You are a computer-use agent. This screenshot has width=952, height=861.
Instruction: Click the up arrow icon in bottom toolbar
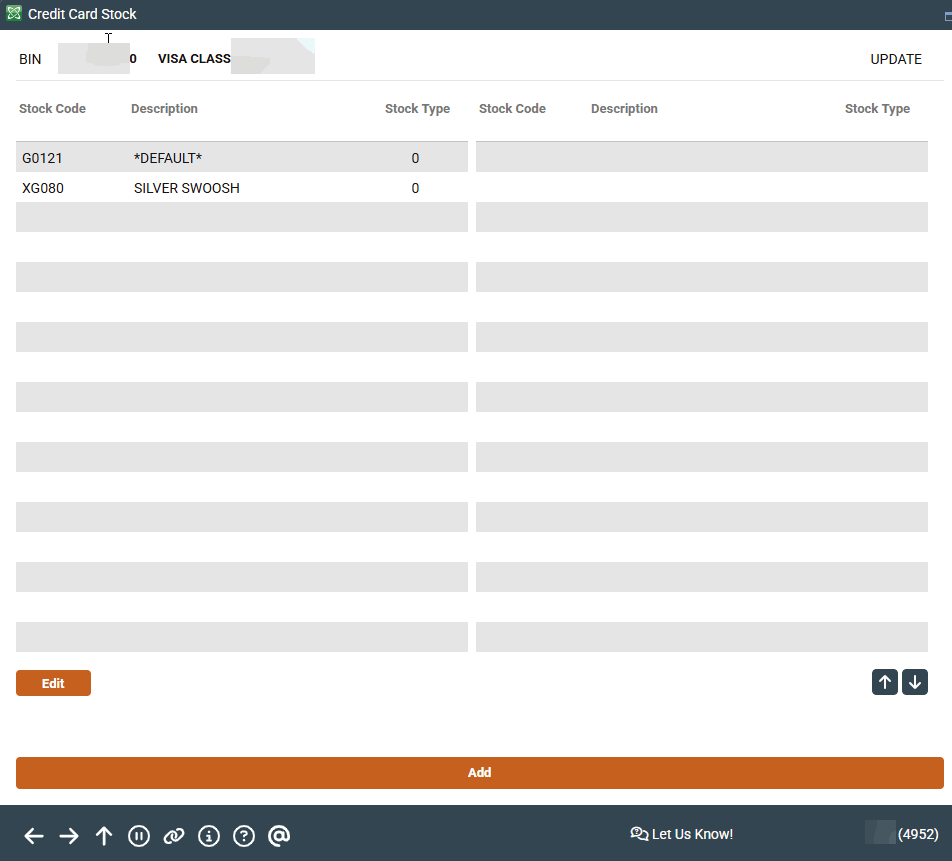[x=104, y=836]
